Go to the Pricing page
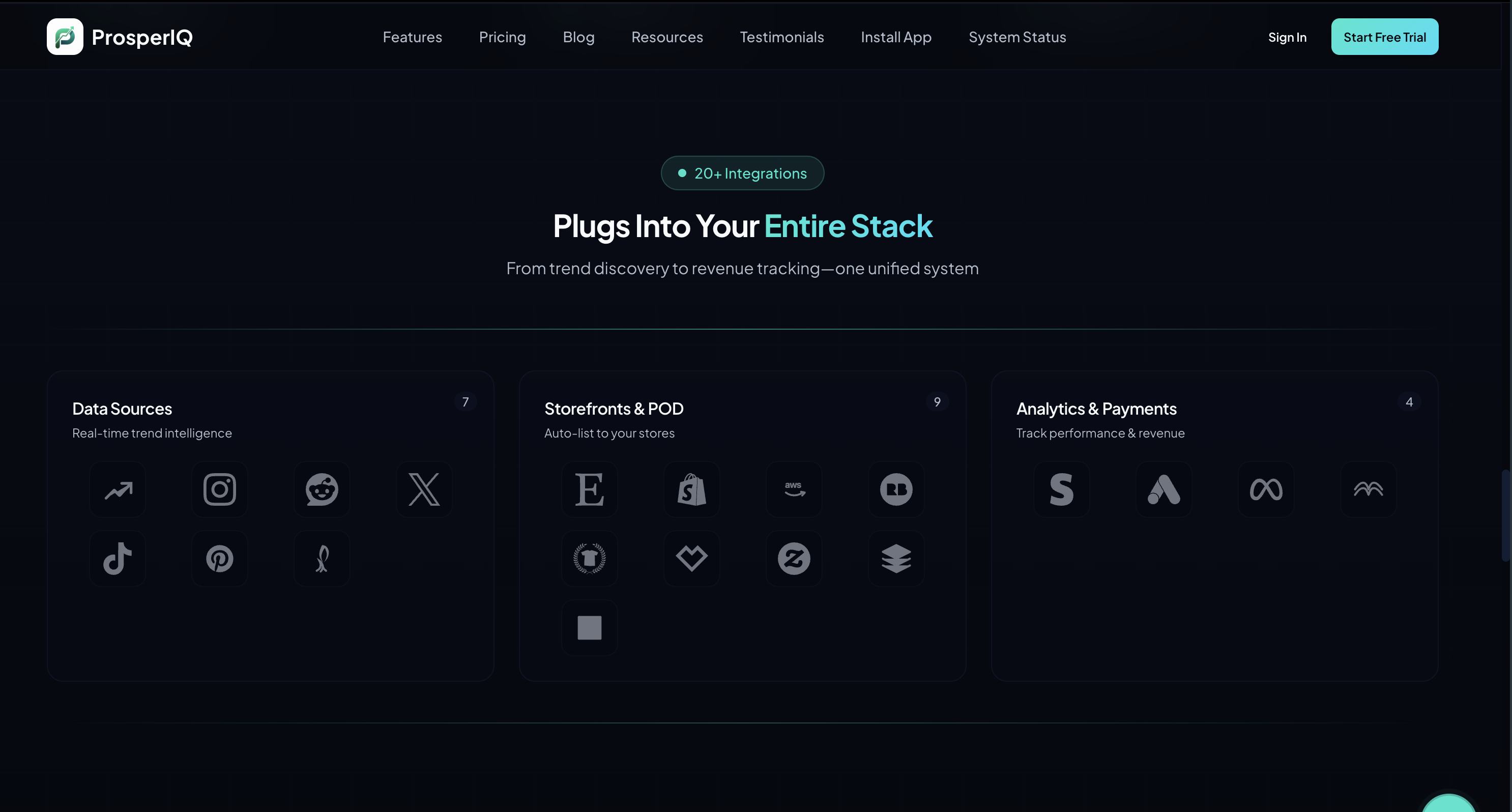The height and width of the screenshot is (812, 1512). (x=502, y=37)
